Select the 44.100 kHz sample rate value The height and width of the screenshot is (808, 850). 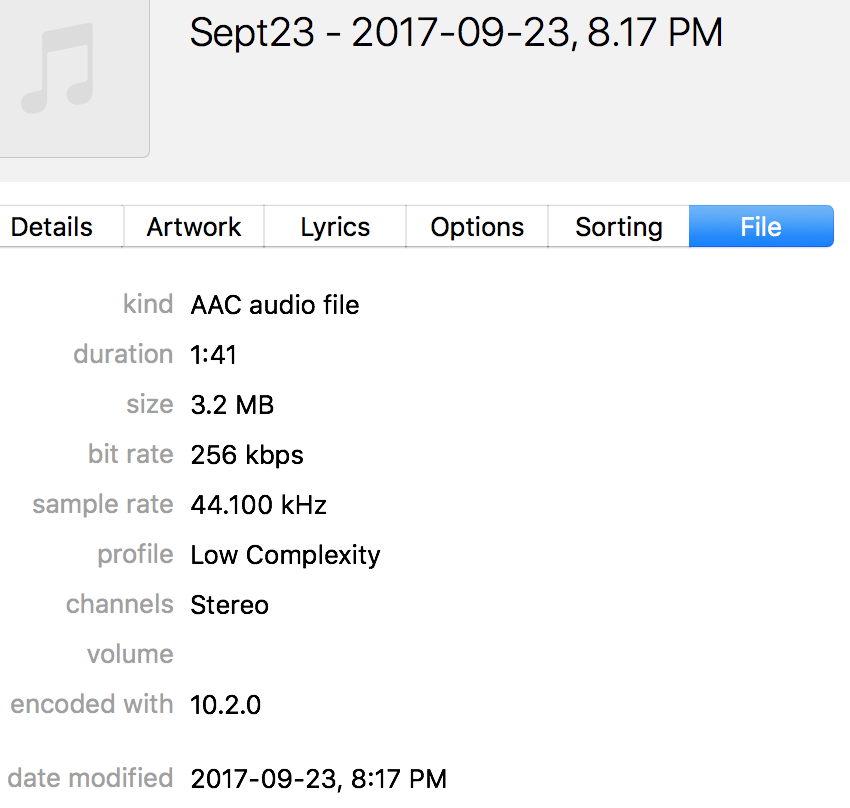[x=259, y=505]
